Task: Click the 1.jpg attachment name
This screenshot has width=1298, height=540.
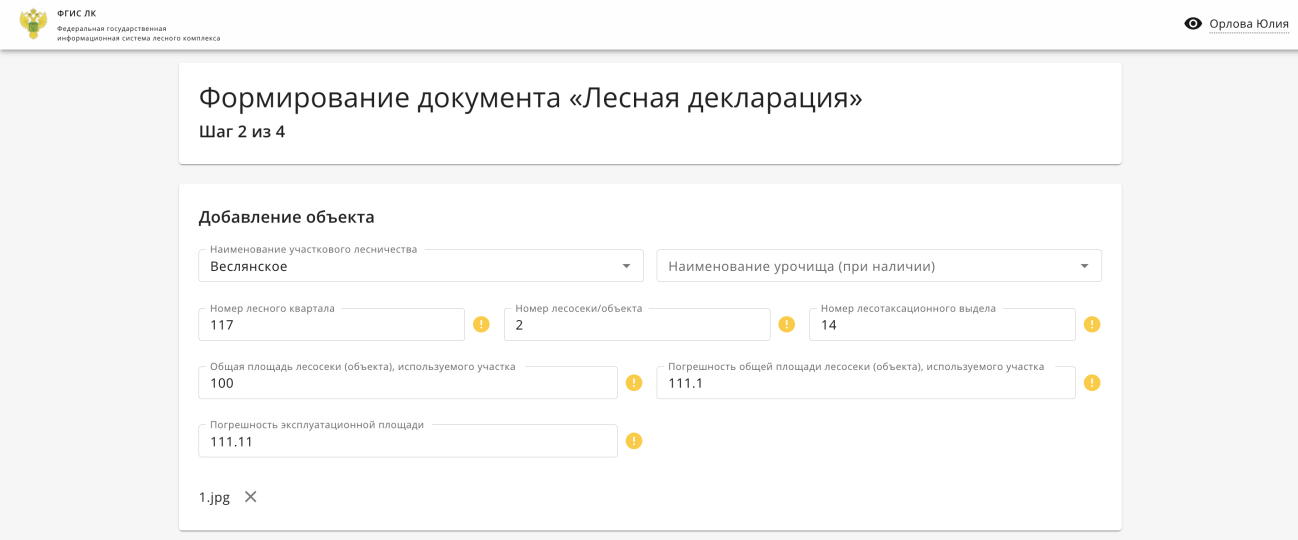Action: click(x=214, y=497)
